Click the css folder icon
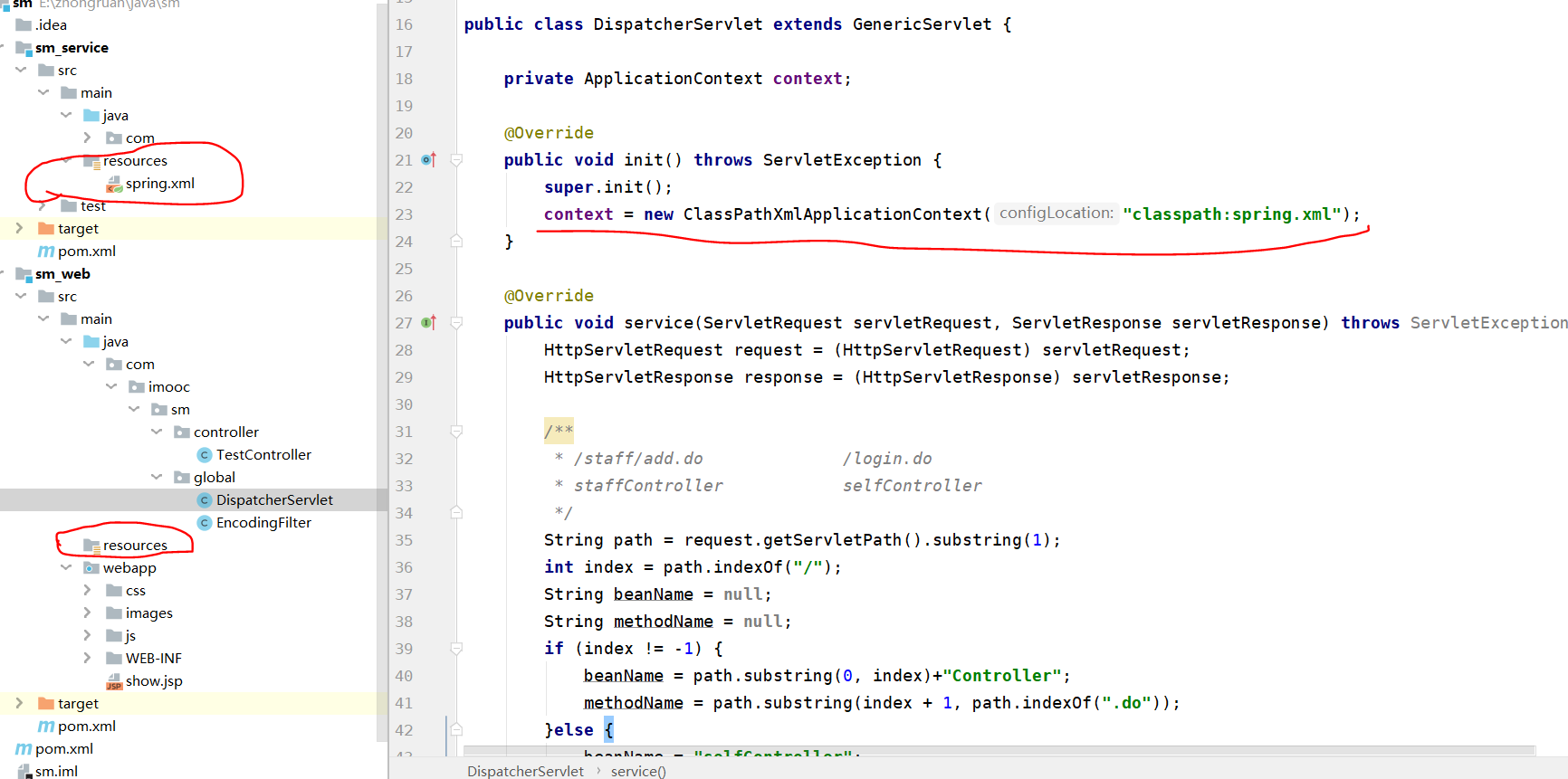The width and height of the screenshot is (1568, 779). click(114, 590)
